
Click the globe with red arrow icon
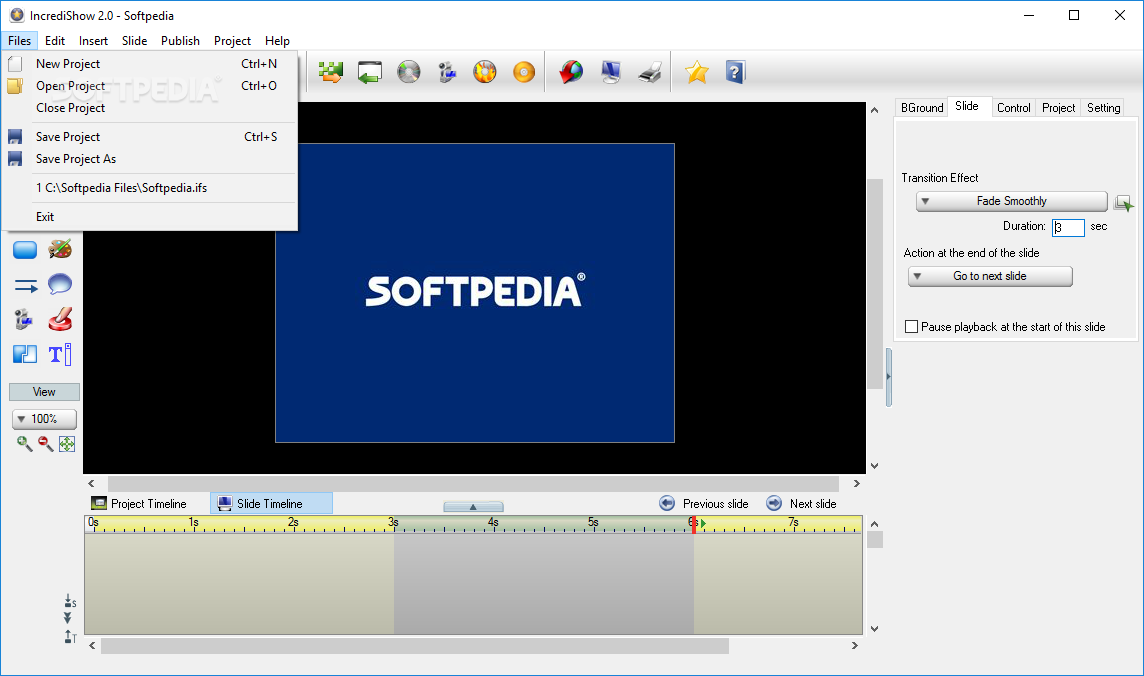click(x=571, y=72)
